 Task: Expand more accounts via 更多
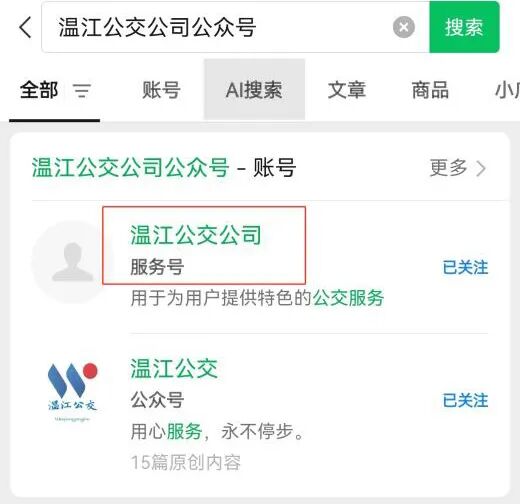click(449, 168)
